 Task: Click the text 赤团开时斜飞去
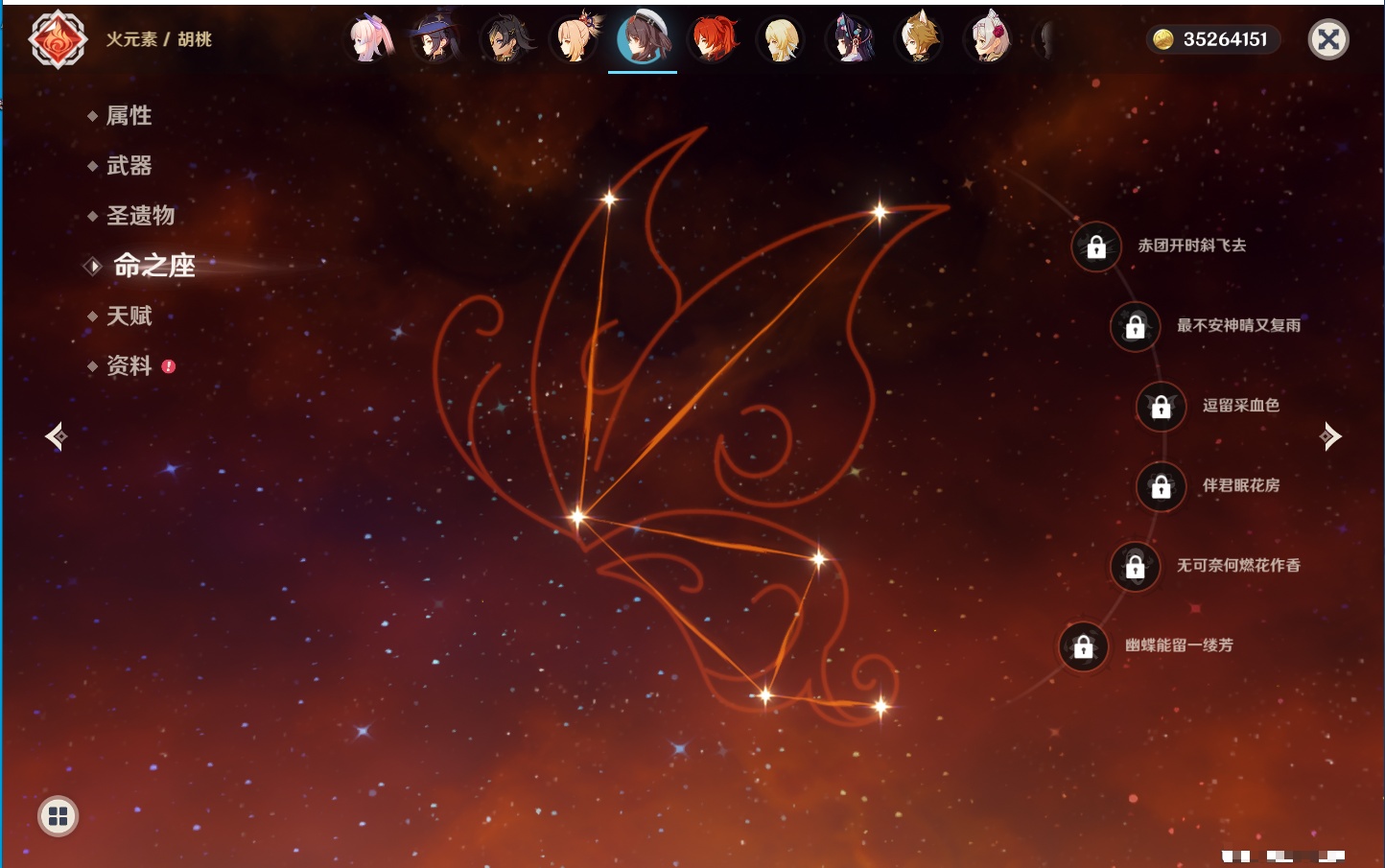coord(1192,246)
